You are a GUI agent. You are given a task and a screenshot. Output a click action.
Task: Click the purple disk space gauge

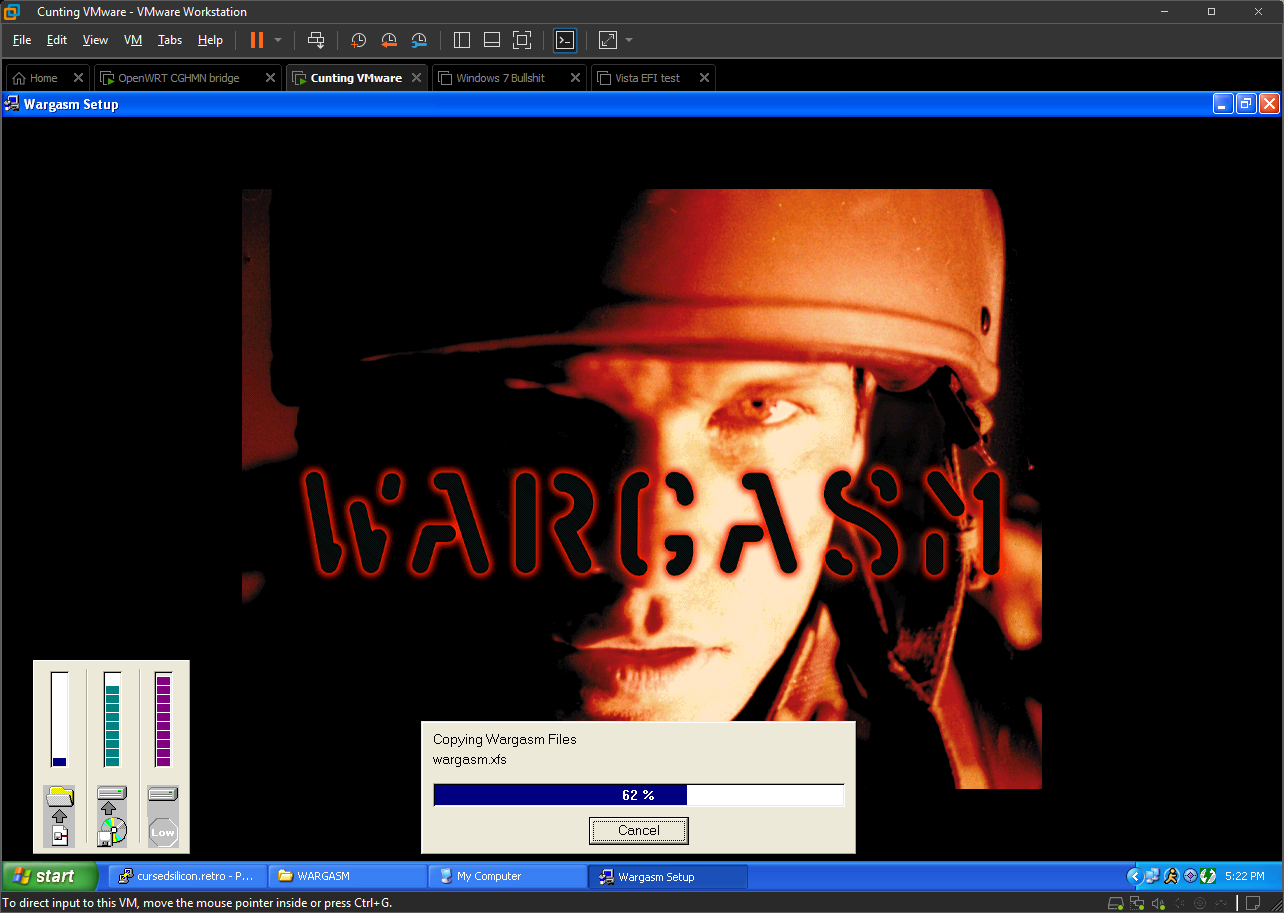point(163,720)
